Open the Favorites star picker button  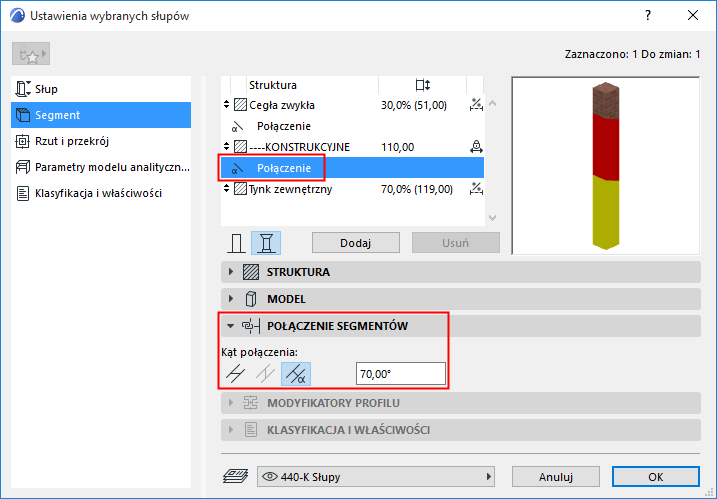[x=31, y=54]
